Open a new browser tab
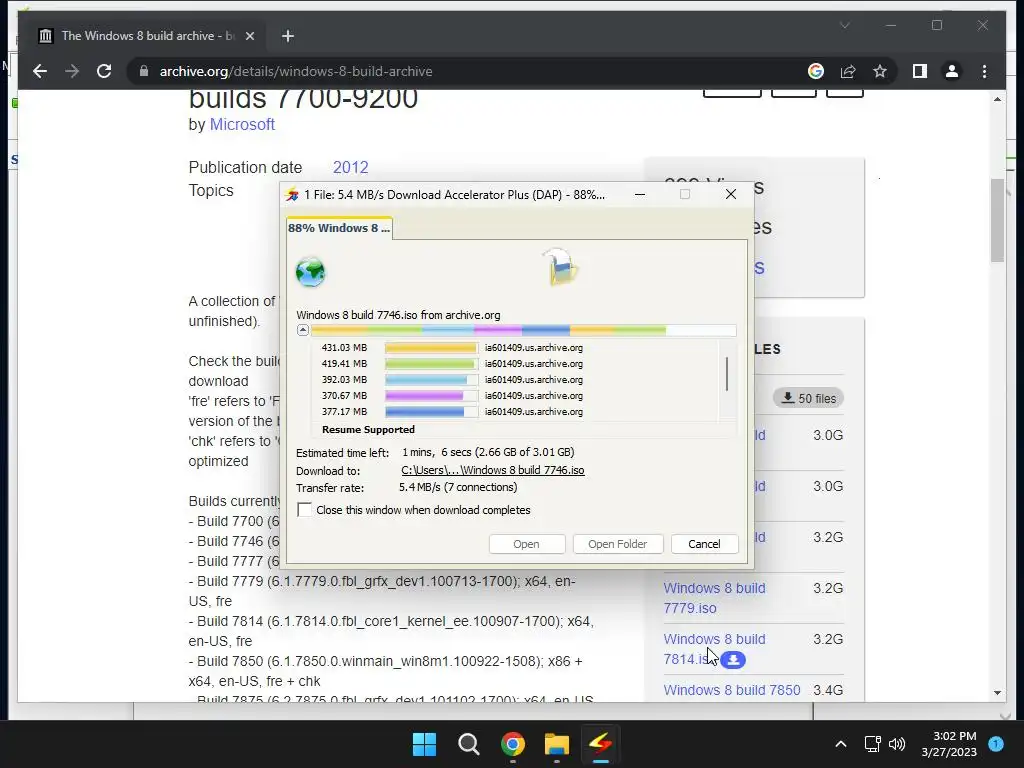The height and width of the screenshot is (768, 1024). click(288, 36)
